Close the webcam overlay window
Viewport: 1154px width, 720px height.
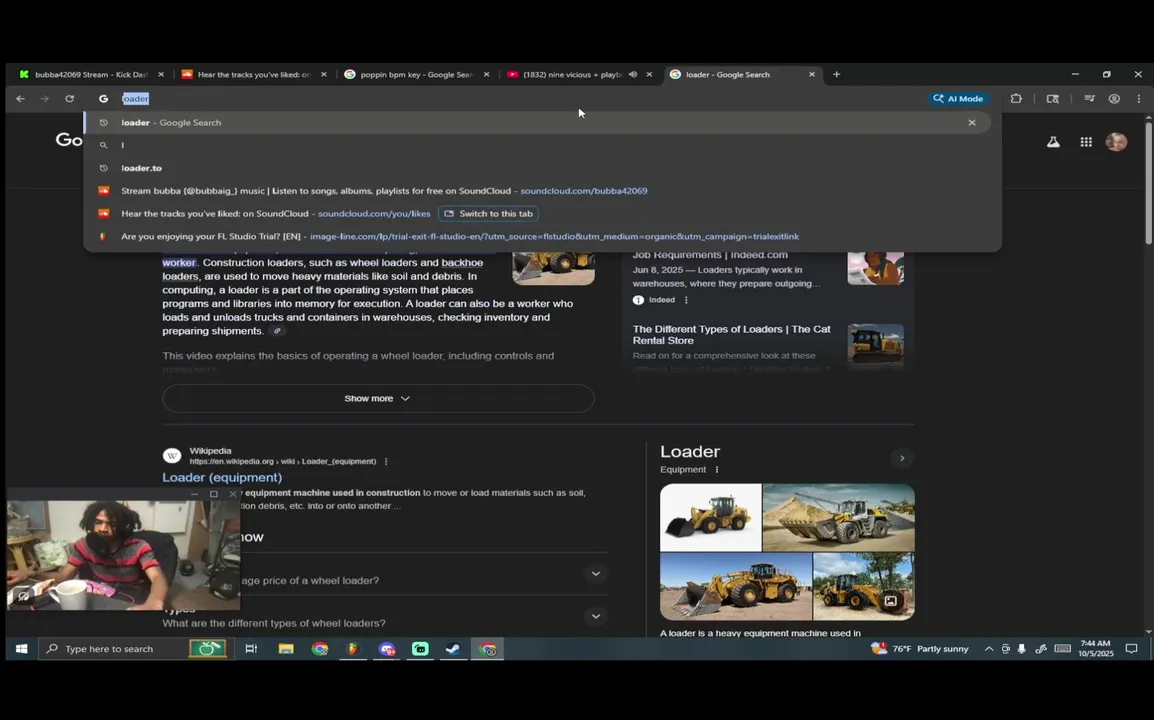(233, 494)
